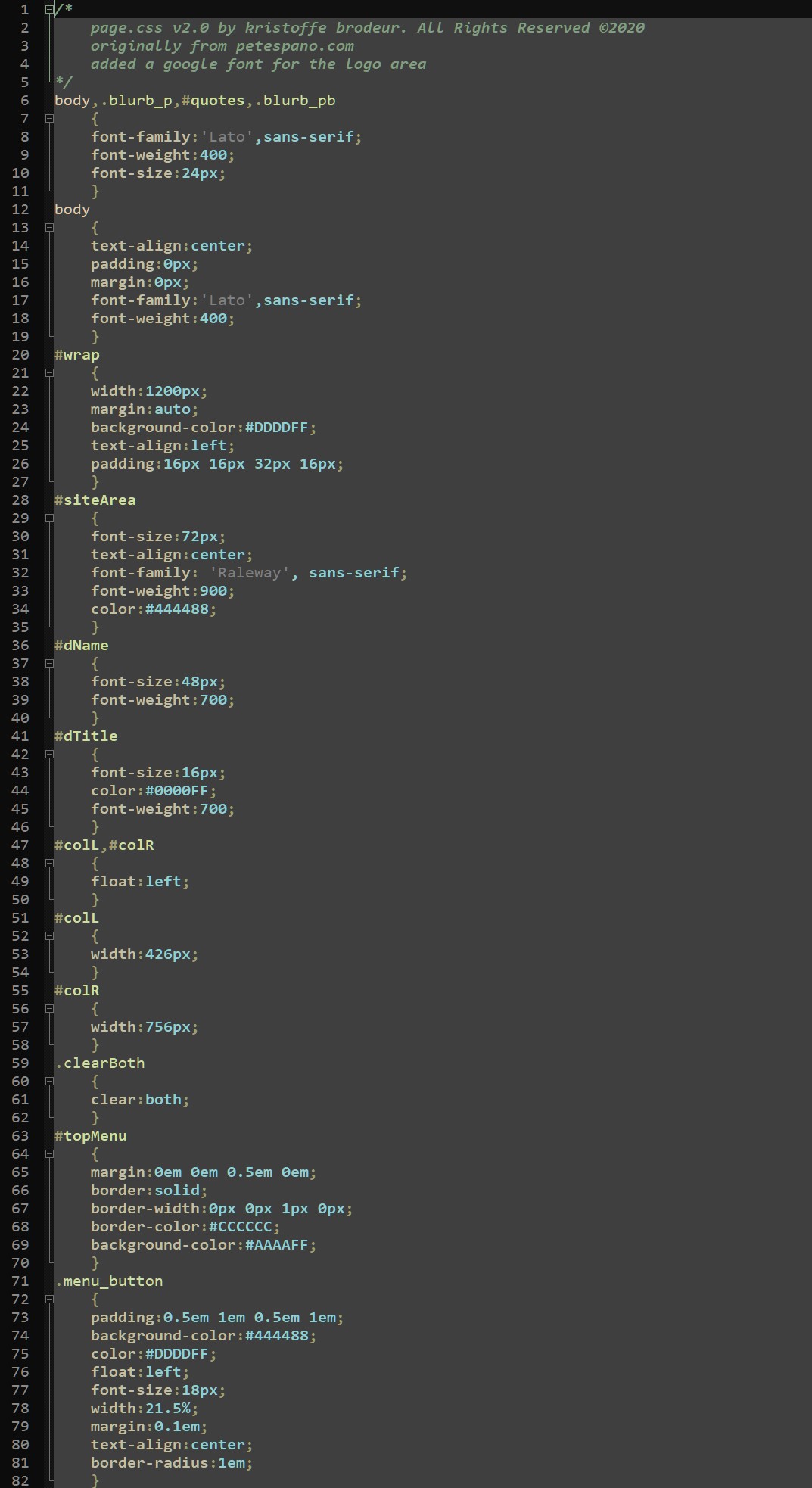
Task: Click the '#dTitle' selector
Action: pos(86,736)
